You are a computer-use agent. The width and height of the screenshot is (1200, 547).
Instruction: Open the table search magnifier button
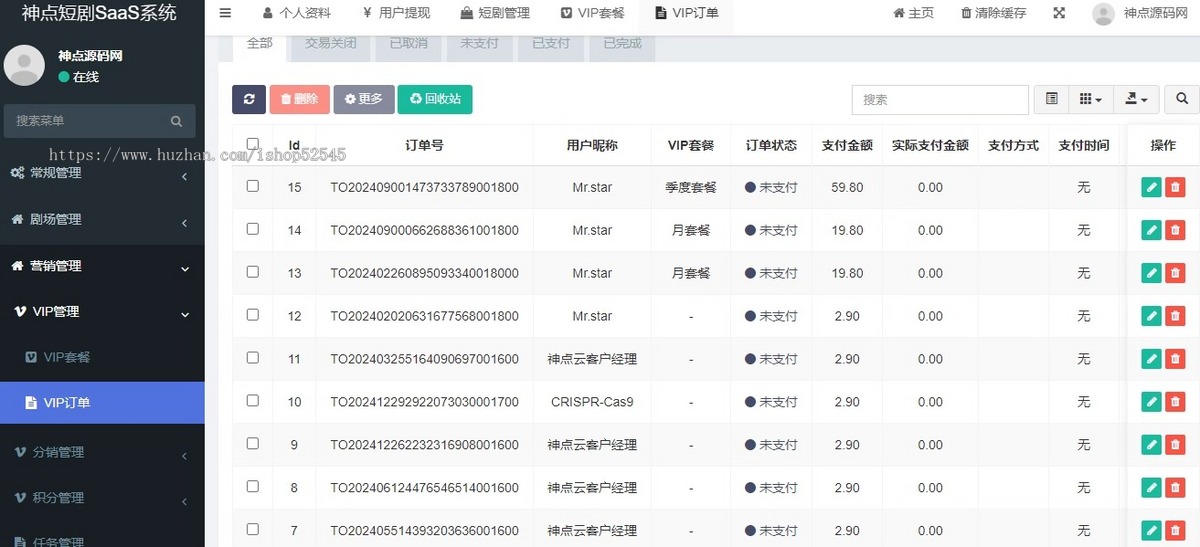1182,99
